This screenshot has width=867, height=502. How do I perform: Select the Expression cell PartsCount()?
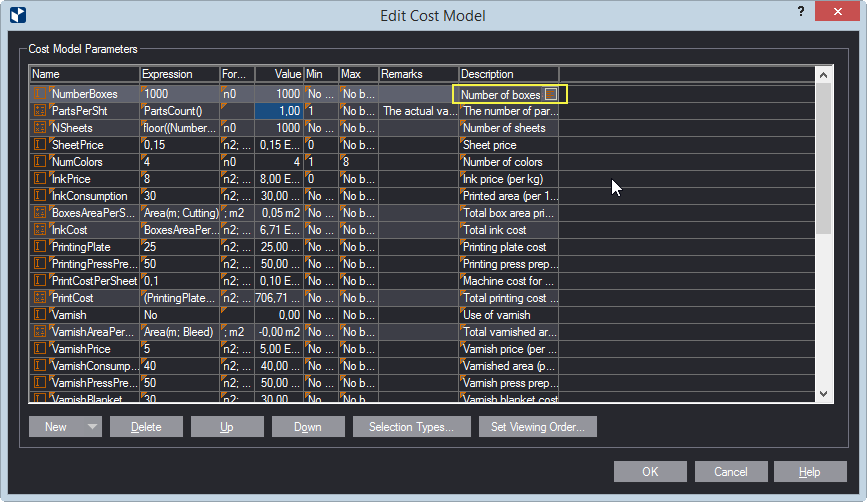pyautogui.click(x=180, y=111)
